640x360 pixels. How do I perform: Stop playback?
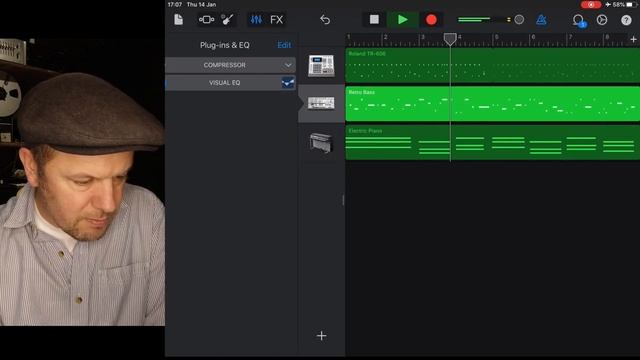pyautogui.click(x=374, y=20)
